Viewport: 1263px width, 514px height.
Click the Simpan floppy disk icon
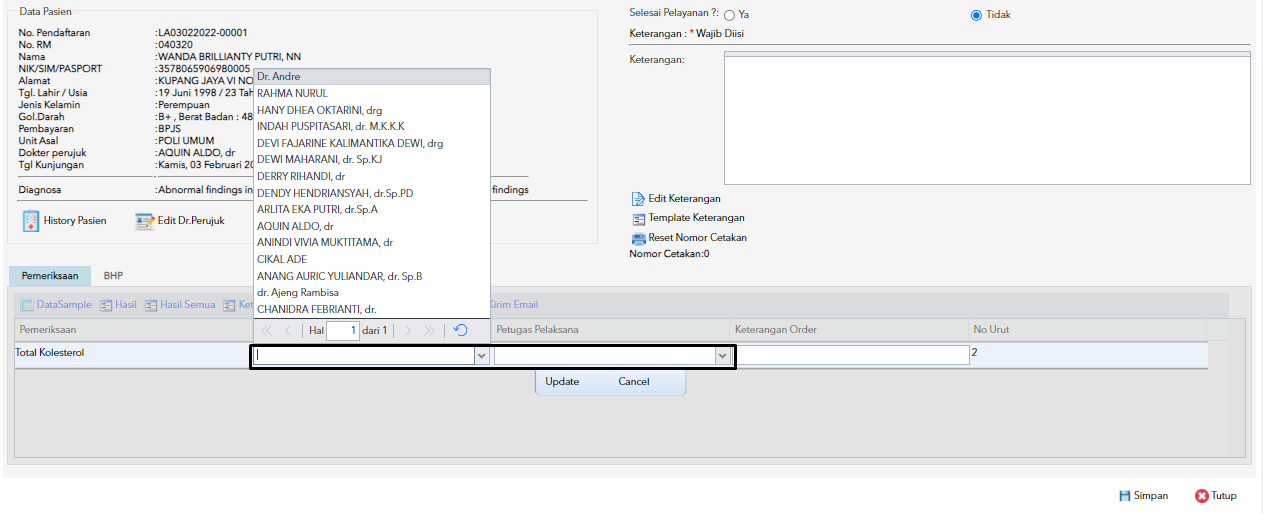tap(1124, 496)
